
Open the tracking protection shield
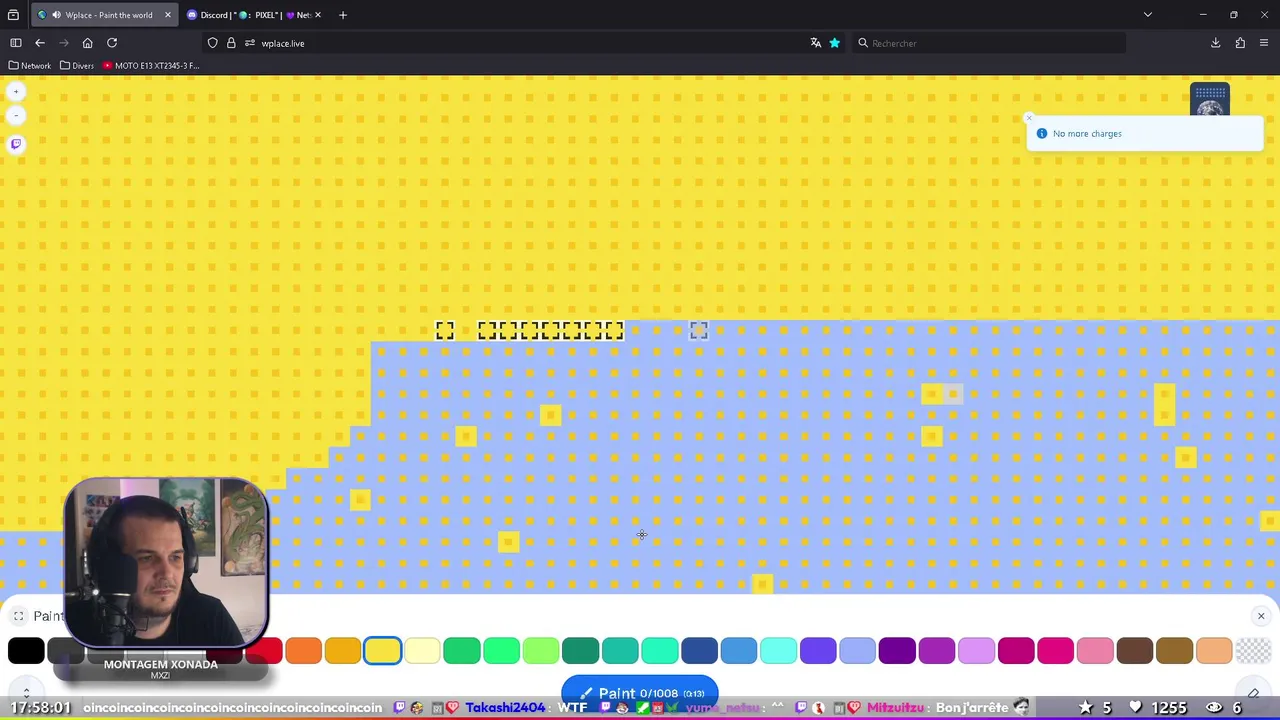212,43
